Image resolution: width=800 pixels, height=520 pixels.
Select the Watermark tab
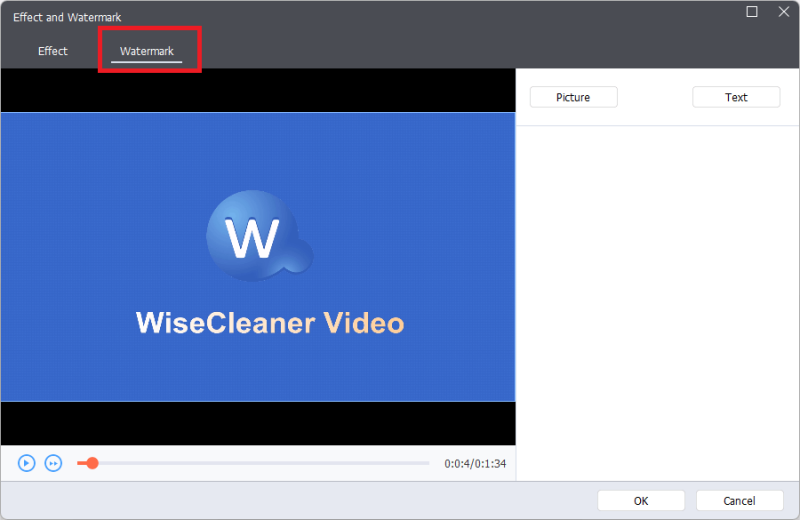tap(146, 51)
